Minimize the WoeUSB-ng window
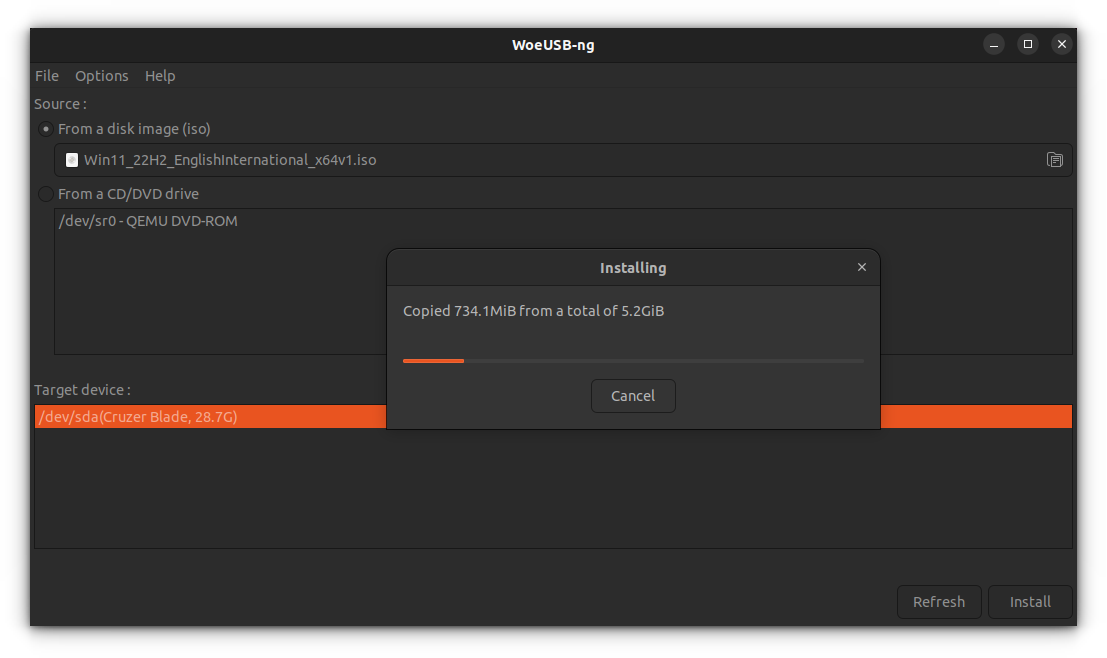This screenshot has width=1107, height=658. click(993, 44)
